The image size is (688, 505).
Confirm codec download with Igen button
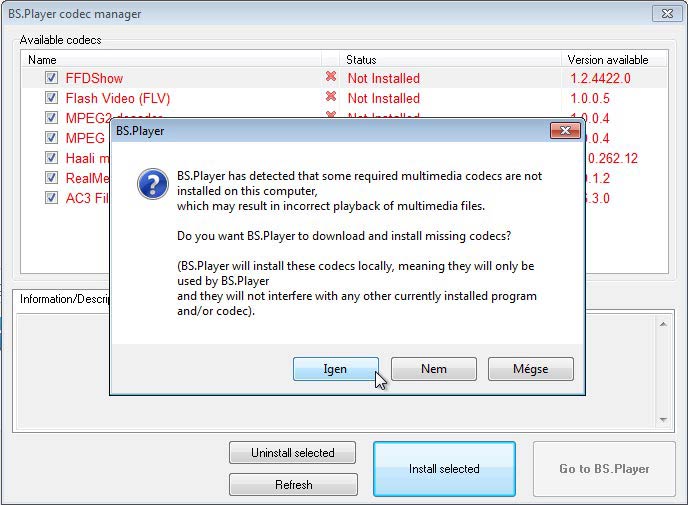coord(336,369)
